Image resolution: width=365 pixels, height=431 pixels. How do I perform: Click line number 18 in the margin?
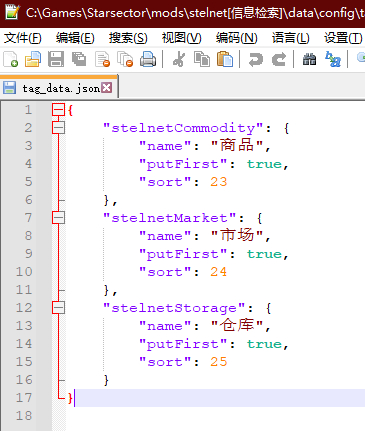(24, 416)
